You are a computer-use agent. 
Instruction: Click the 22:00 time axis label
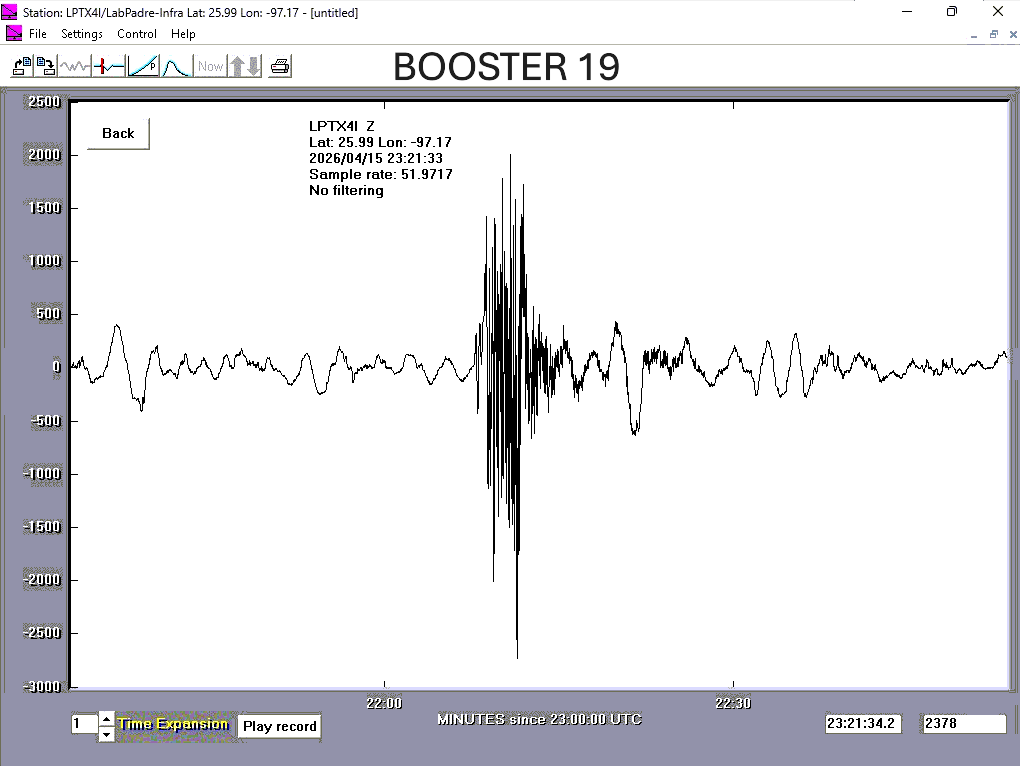pos(384,703)
